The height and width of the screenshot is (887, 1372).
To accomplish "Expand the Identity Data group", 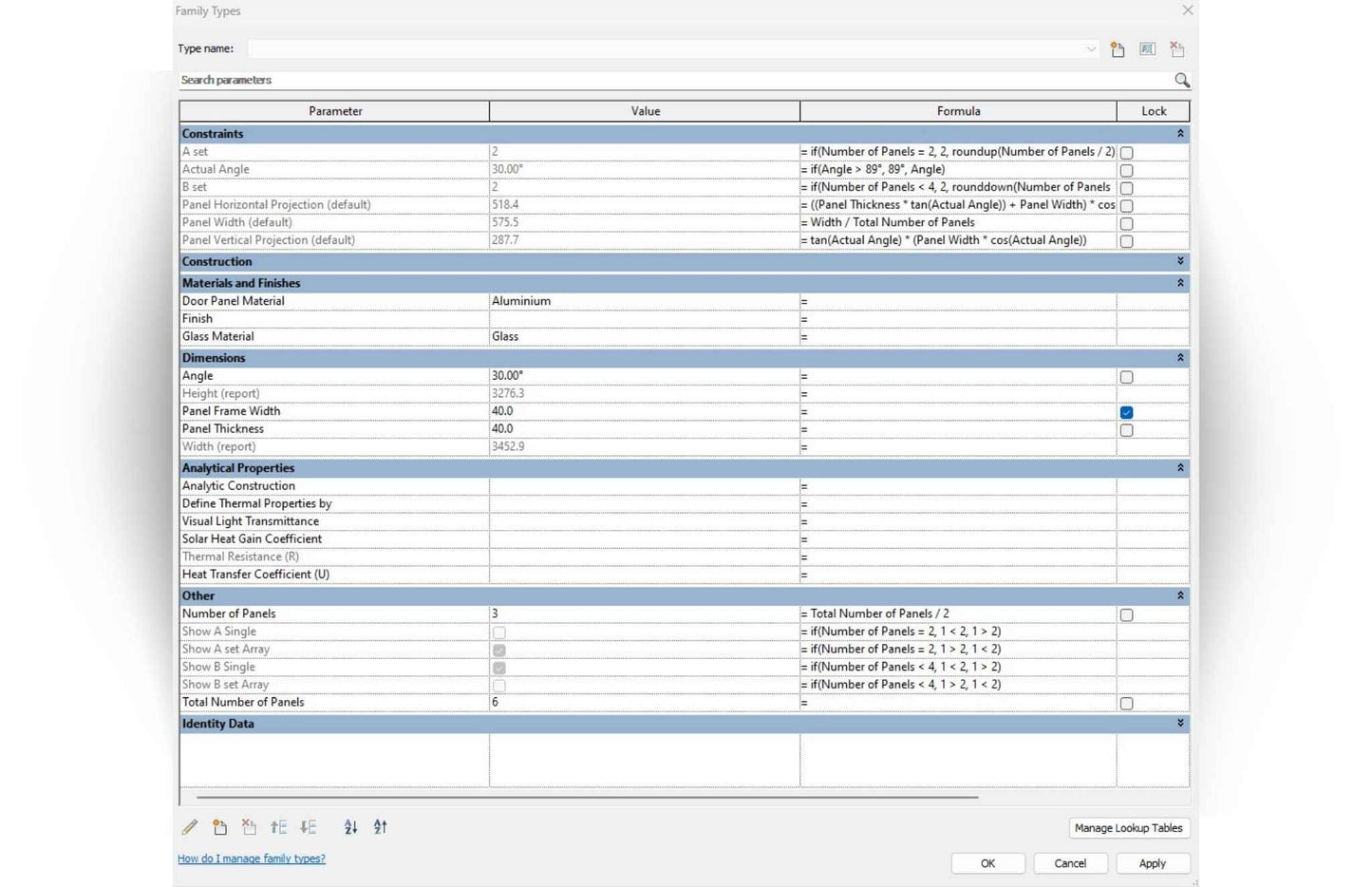I will [1180, 724].
